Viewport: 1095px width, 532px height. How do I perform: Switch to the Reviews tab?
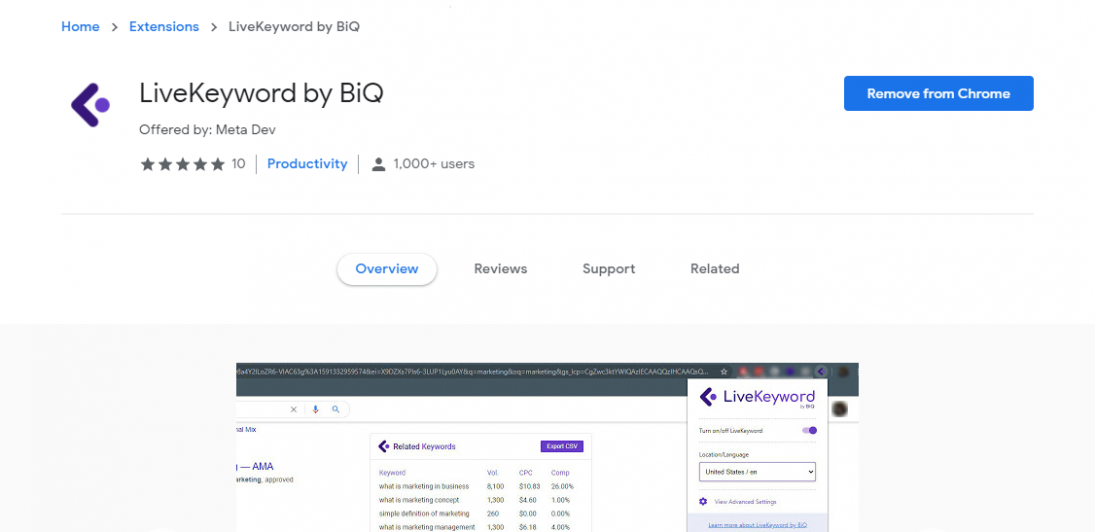pyautogui.click(x=501, y=269)
